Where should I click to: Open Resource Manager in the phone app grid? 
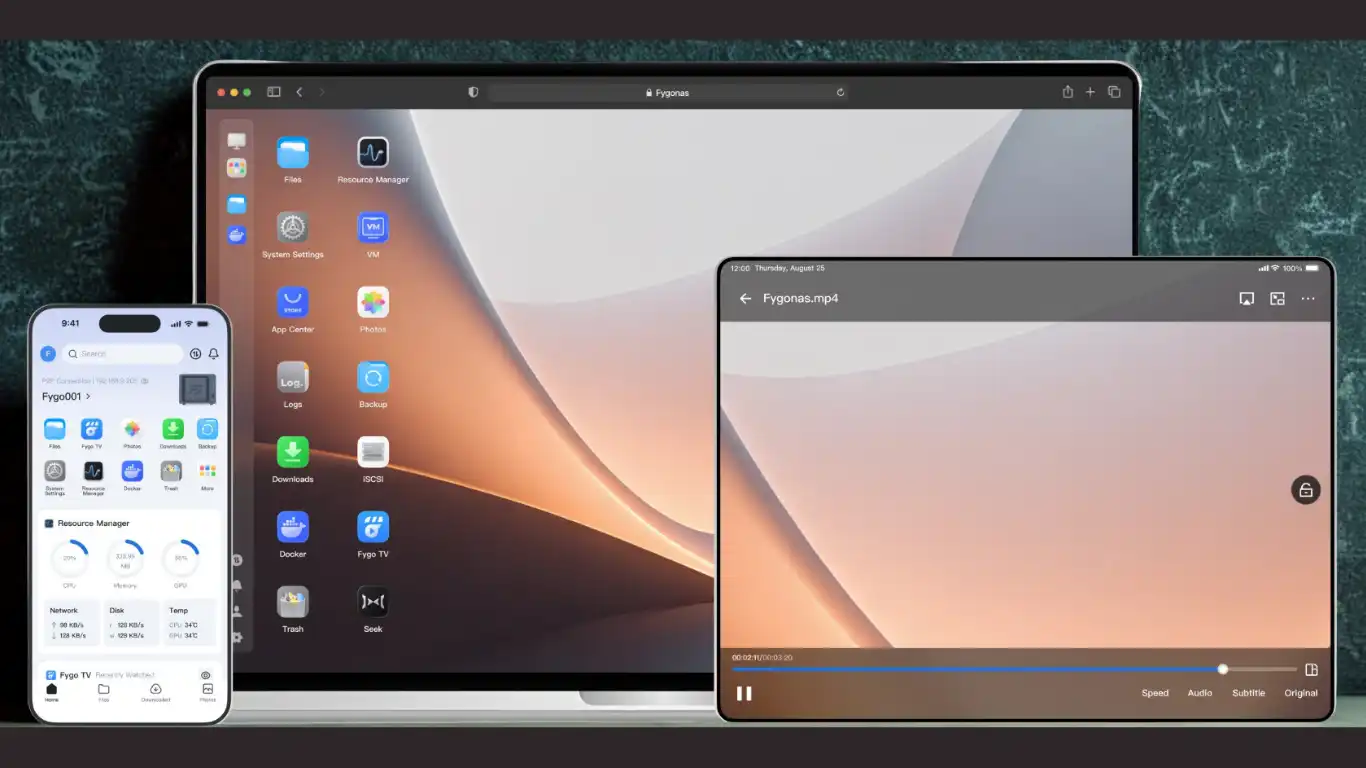coord(93,471)
